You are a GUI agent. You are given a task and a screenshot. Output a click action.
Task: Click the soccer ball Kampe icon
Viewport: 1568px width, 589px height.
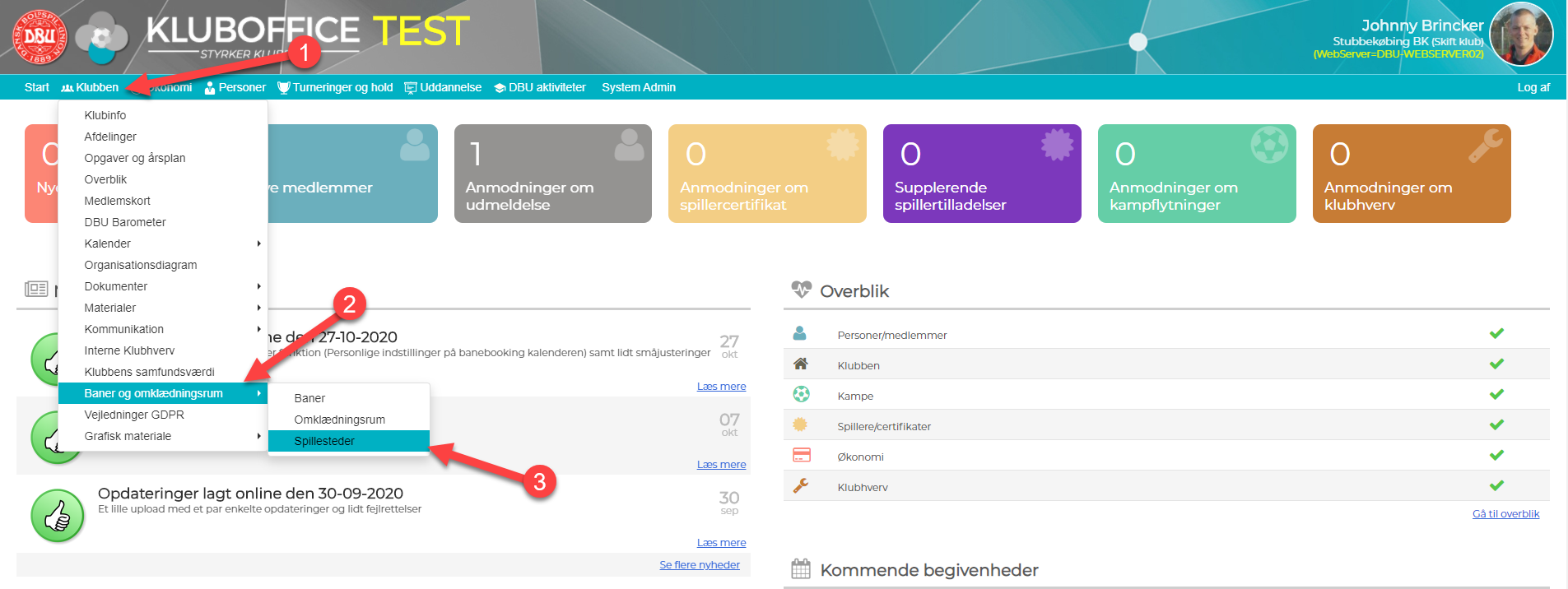tap(801, 395)
